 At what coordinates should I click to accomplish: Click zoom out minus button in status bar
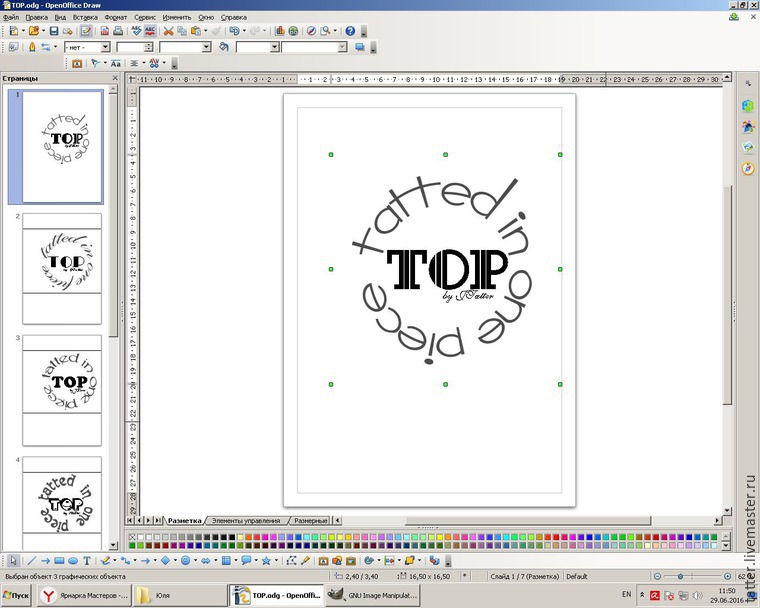pyautogui.click(x=657, y=576)
